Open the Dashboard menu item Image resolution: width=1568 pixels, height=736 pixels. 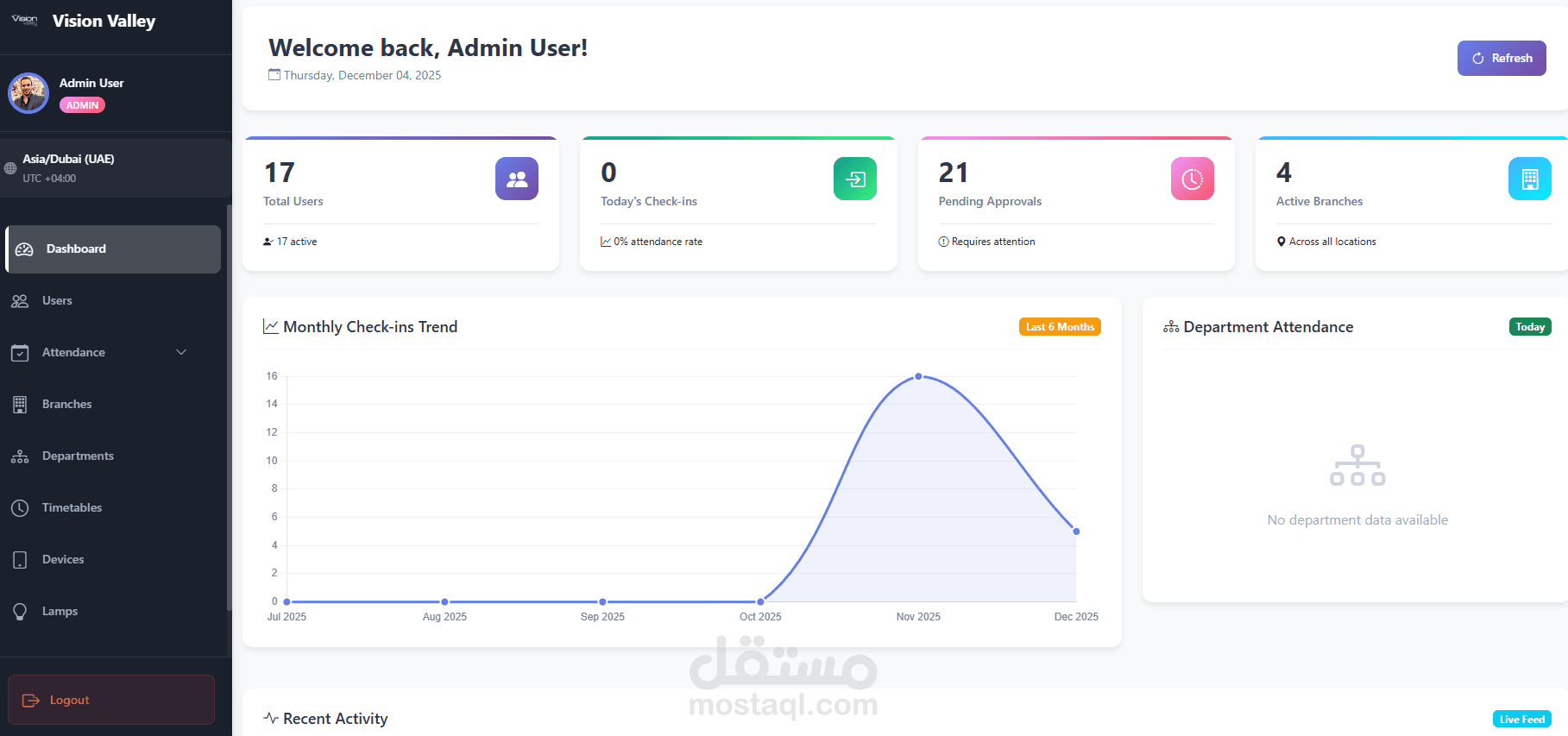point(113,249)
